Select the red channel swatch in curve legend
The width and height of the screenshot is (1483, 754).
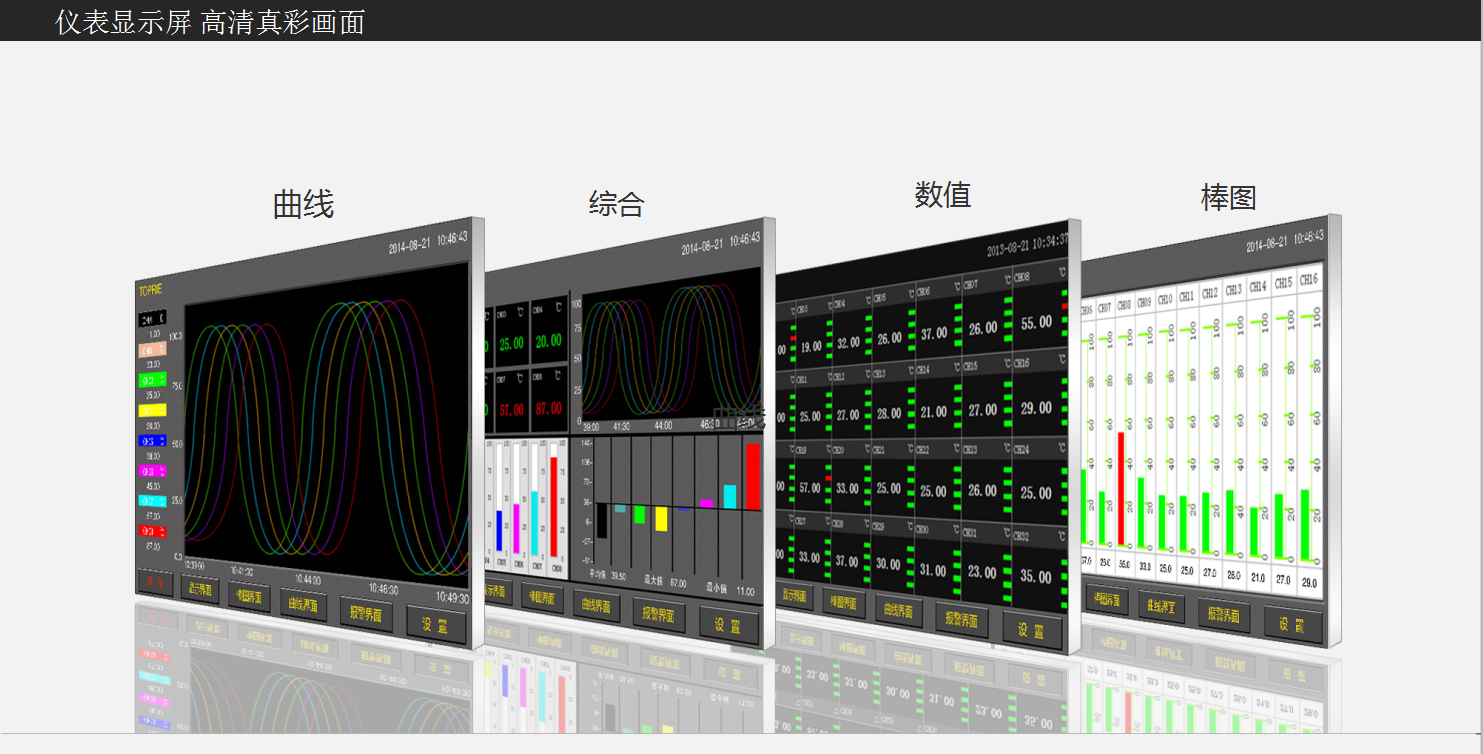pyautogui.click(x=153, y=531)
